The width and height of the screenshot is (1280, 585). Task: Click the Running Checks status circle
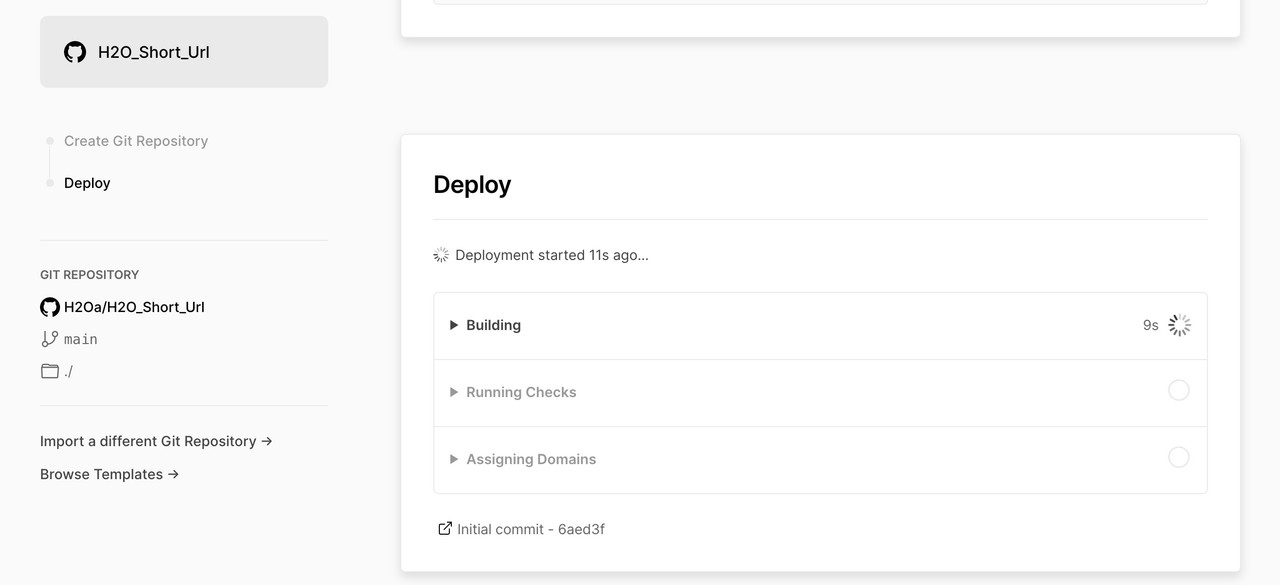click(1179, 390)
